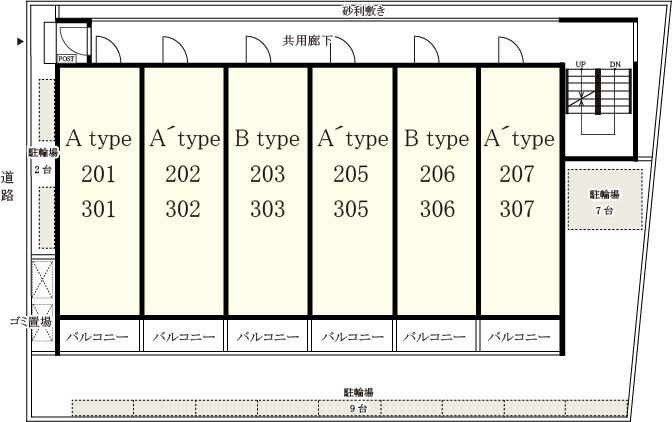Select room number 207
Viewport: 672px width, 422px height.
click(517, 174)
